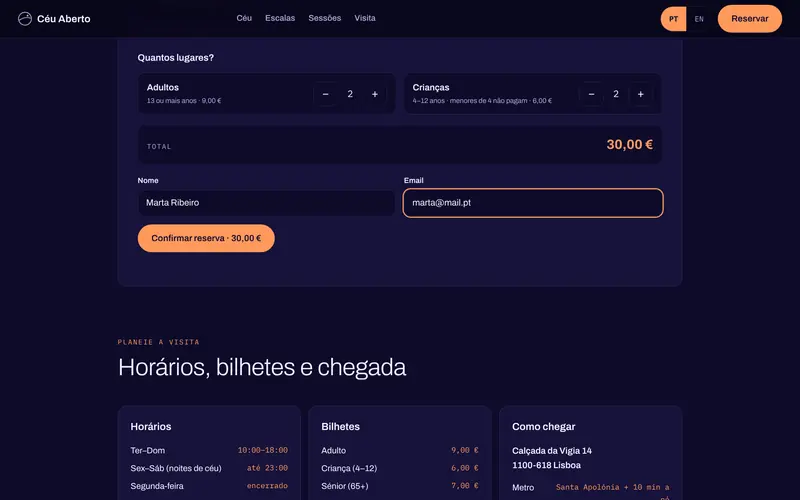This screenshot has height=500, width=800.
Task: Click the Céu Aberto logo icon
Action: [x=24, y=19]
